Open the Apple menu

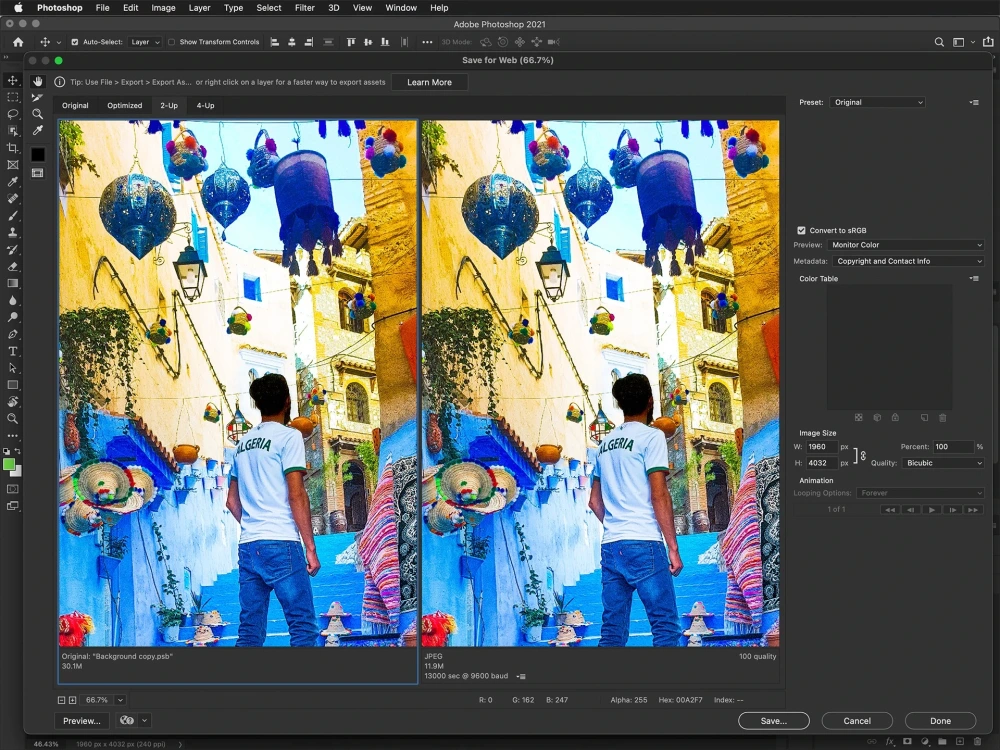(17, 8)
